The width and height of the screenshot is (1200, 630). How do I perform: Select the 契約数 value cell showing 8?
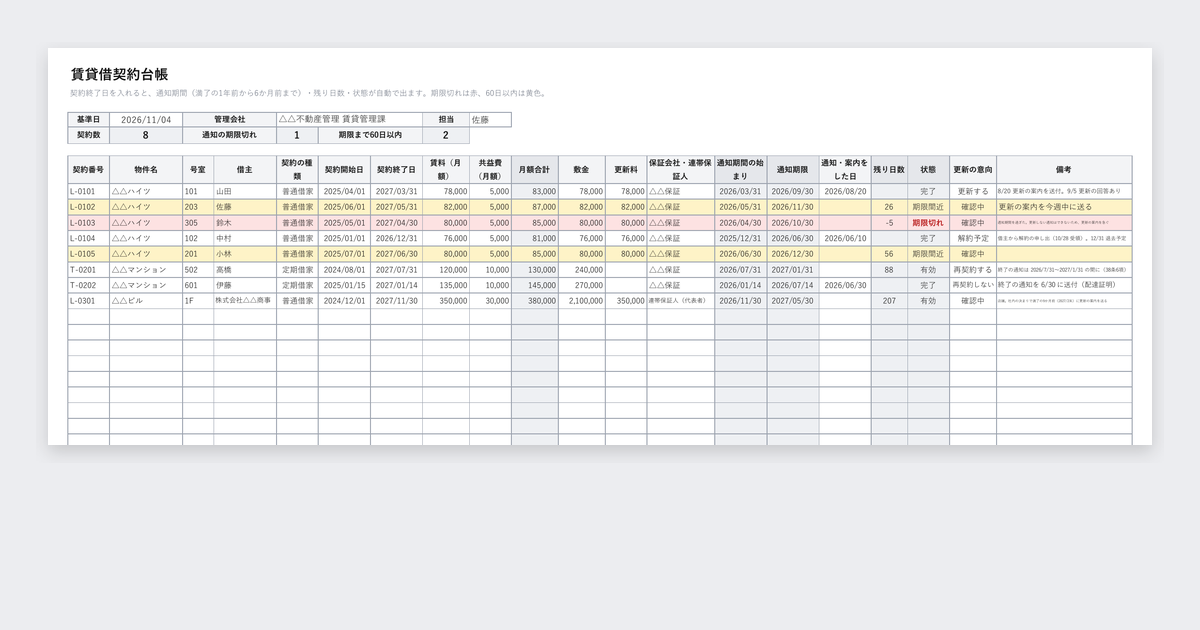tap(146, 135)
